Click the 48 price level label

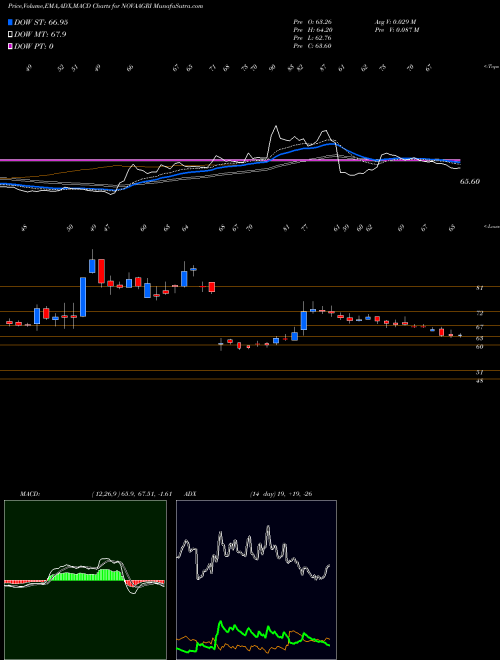(479, 381)
